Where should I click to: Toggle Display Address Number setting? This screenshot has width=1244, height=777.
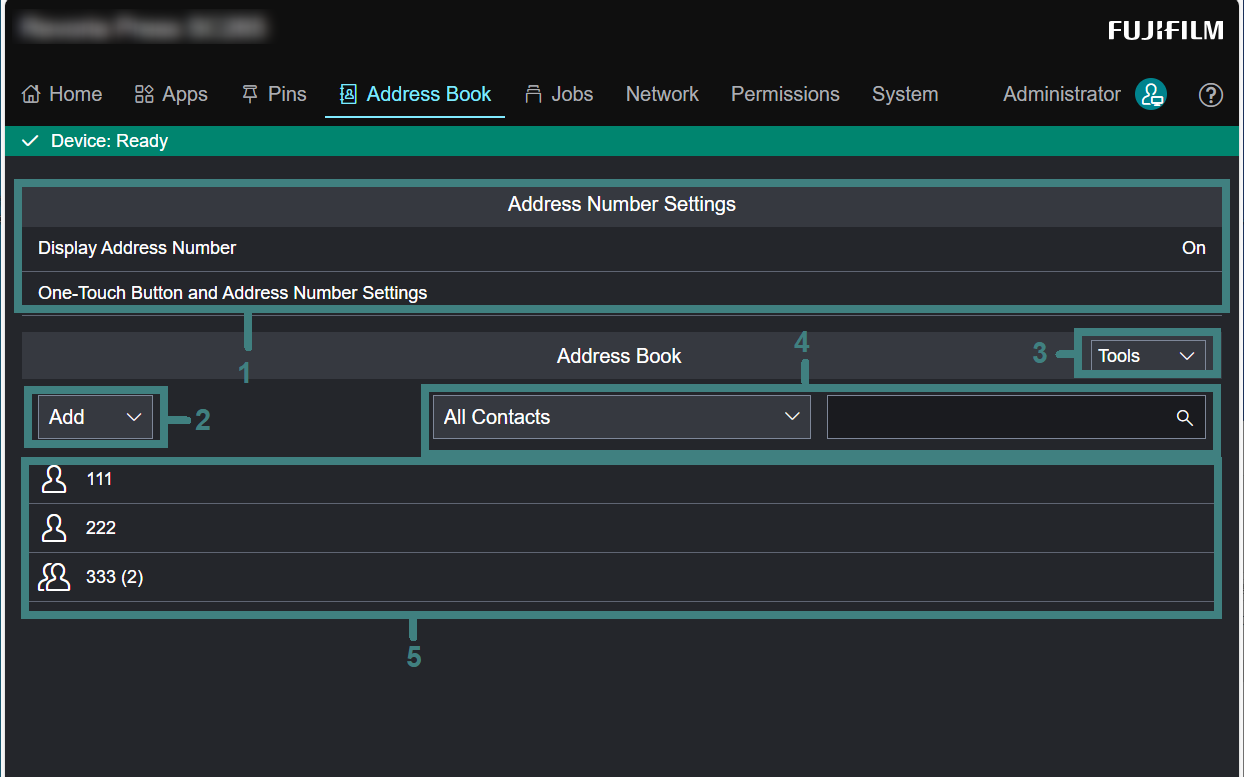point(622,248)
